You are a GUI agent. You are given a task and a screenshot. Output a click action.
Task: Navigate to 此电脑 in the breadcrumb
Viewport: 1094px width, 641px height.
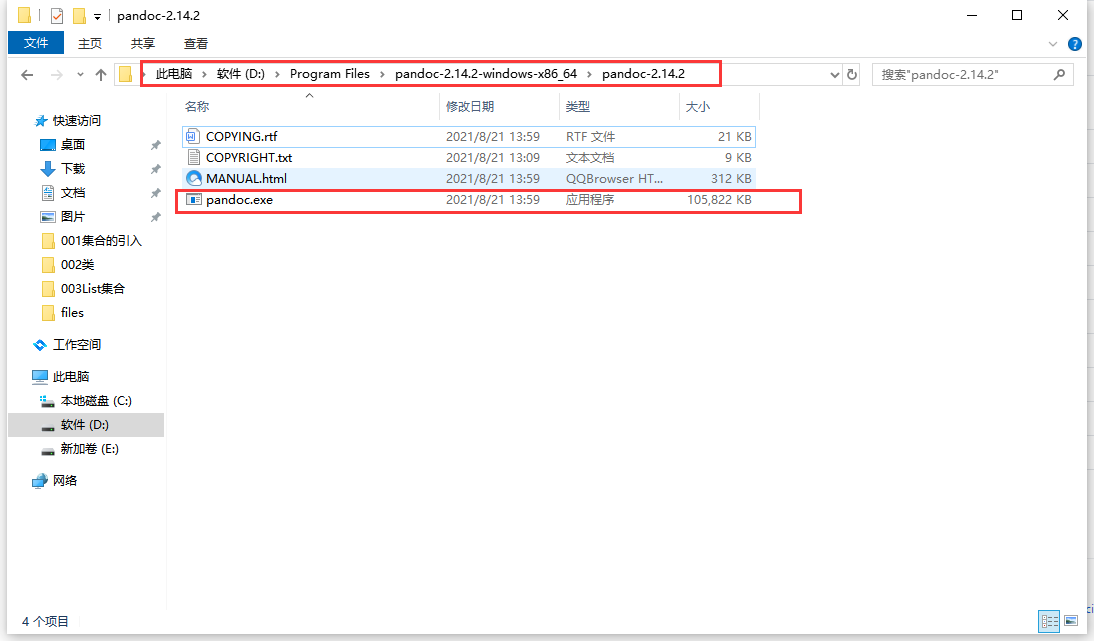coord(174,74)
